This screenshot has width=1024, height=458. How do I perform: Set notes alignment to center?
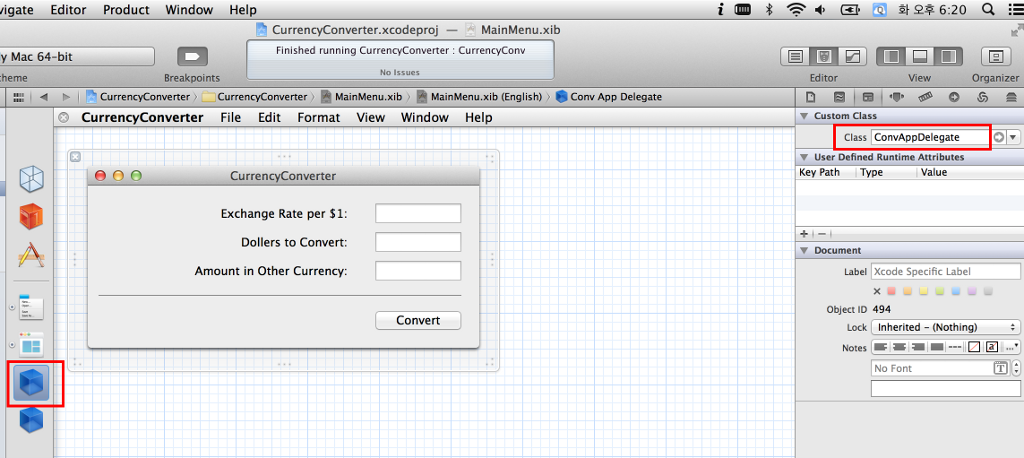[x=899, y=347]
